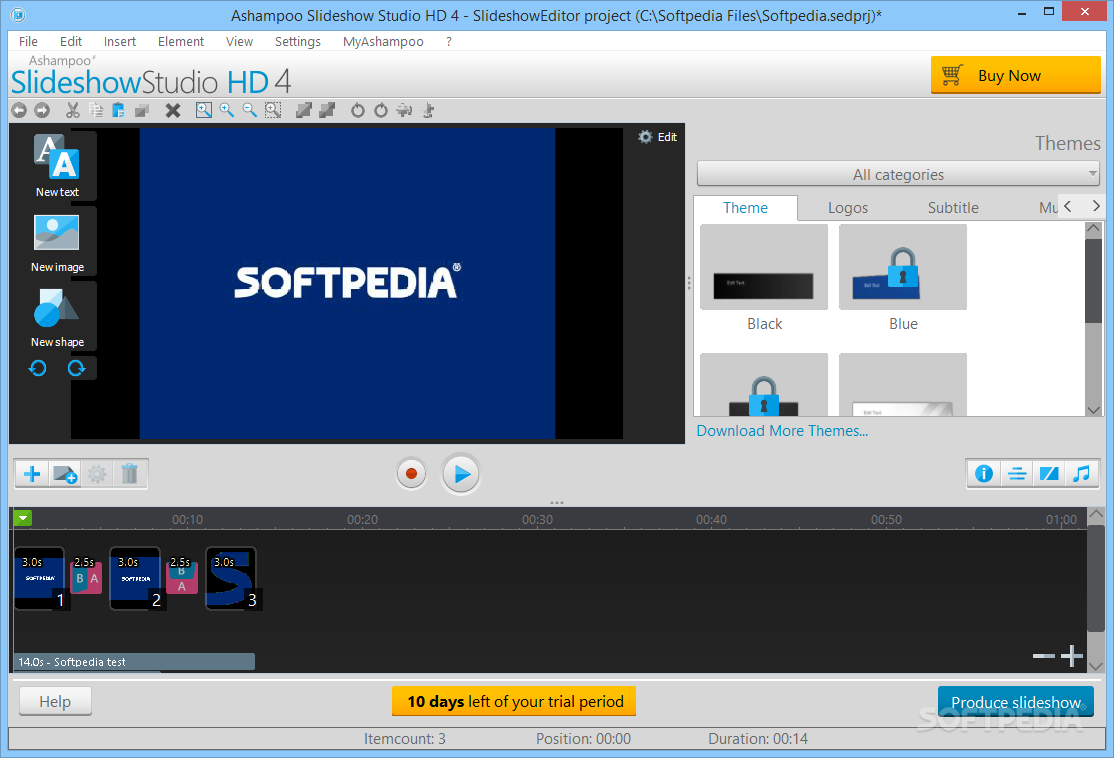The height and width of the screenshot is (758, 1114).
Task: Zoom in the timeline with plus
Action: pos(1071,656)
